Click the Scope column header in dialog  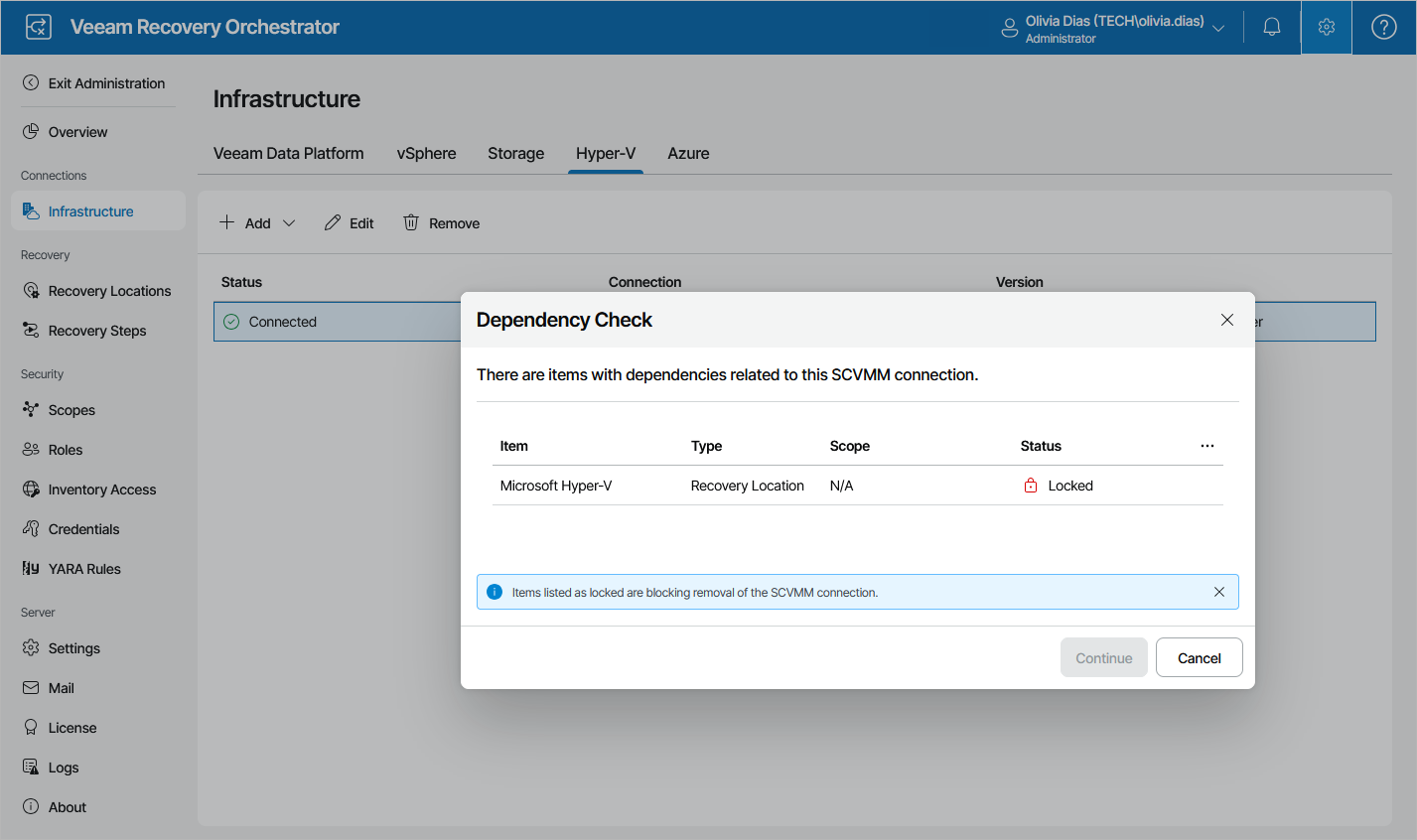(x=850, y=446)
